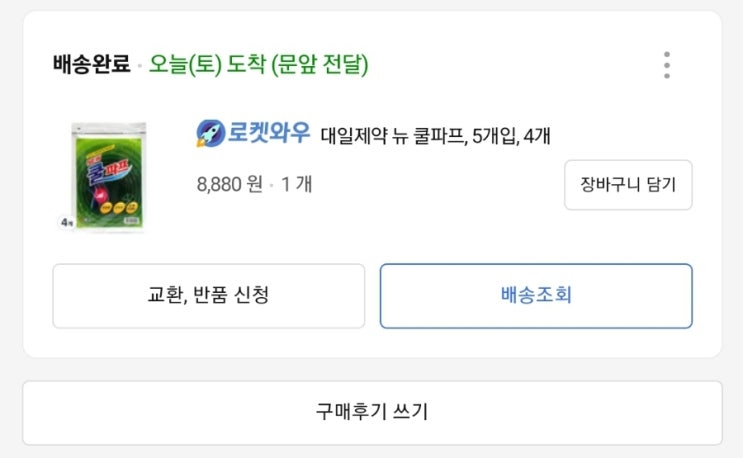Add item with 장바구니 담기 button
743x458 pixels.
pos(628,185)
